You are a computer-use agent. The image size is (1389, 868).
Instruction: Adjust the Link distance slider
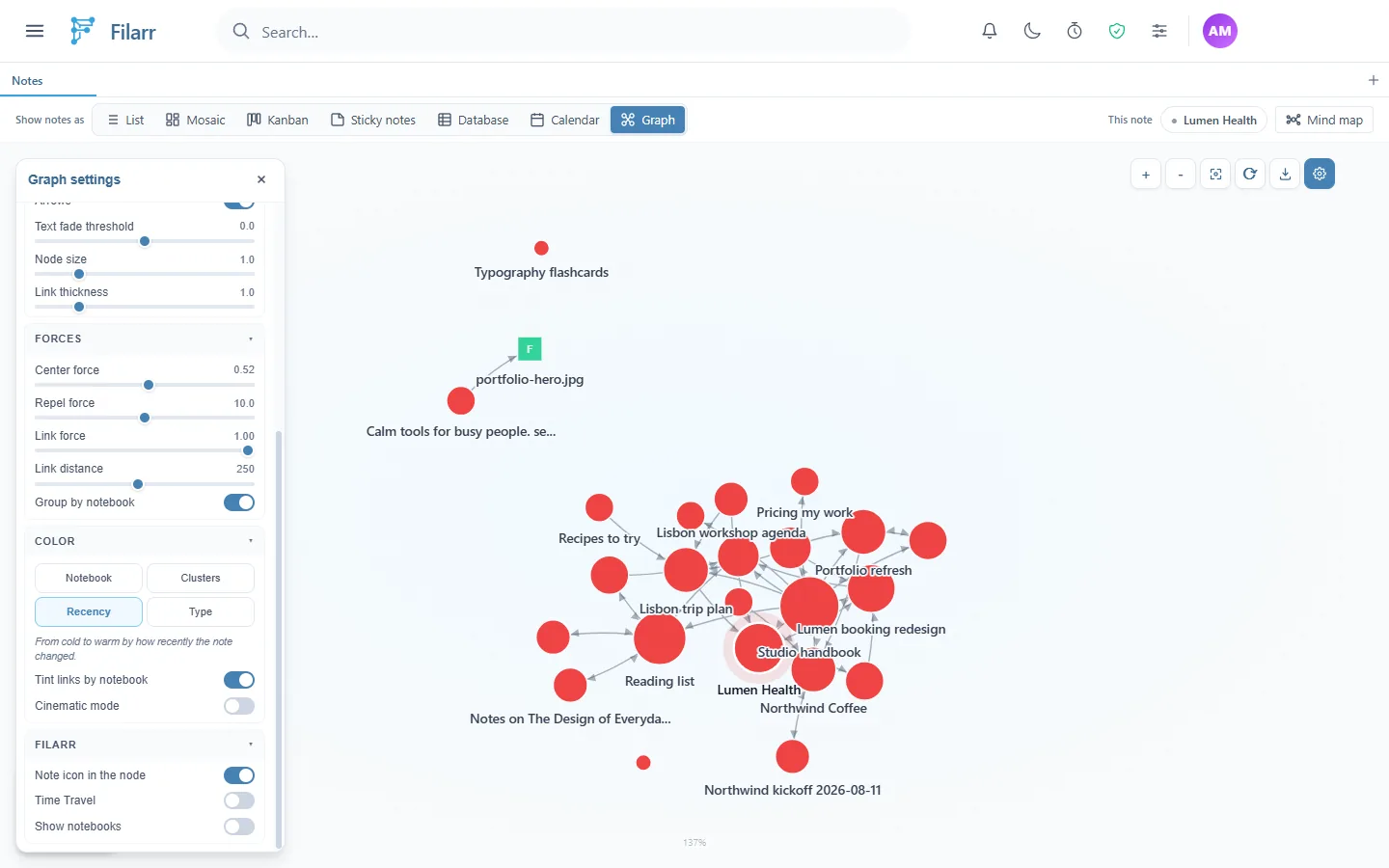[x=145, y=484]
